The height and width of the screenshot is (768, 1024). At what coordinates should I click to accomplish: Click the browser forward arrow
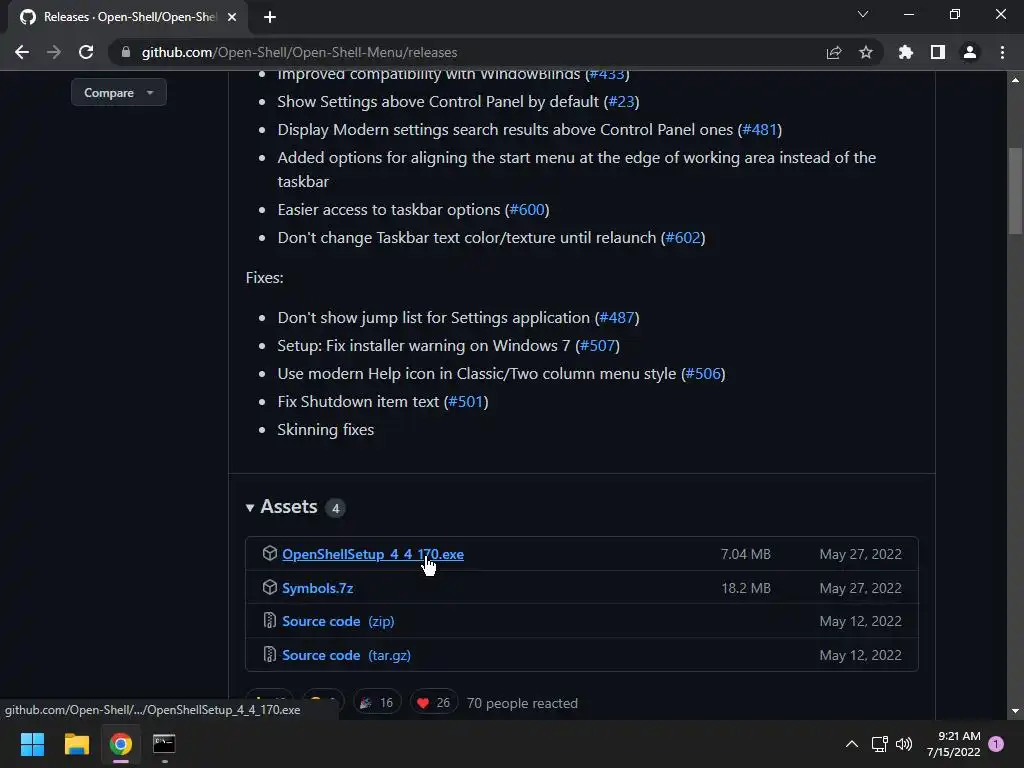(x=54, y=52)
